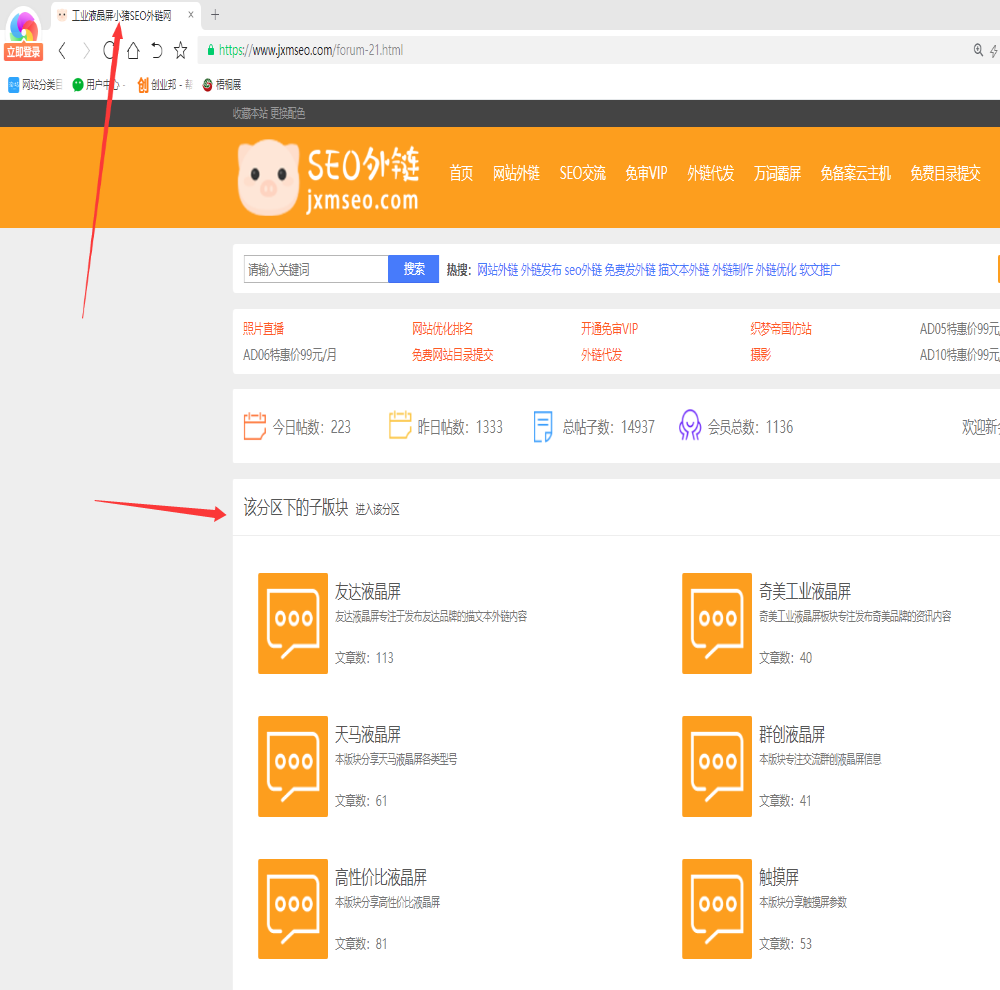Click the 会员总数 purple member icon
The height and width of the screenshot is (990, 1000).
point(689,425)
